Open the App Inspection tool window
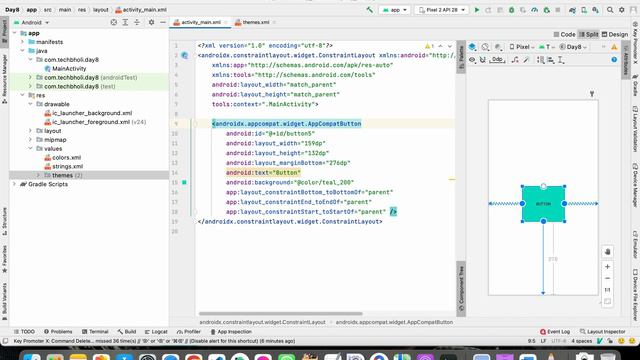This screenshot has height=360, width=640. [231, 332]
